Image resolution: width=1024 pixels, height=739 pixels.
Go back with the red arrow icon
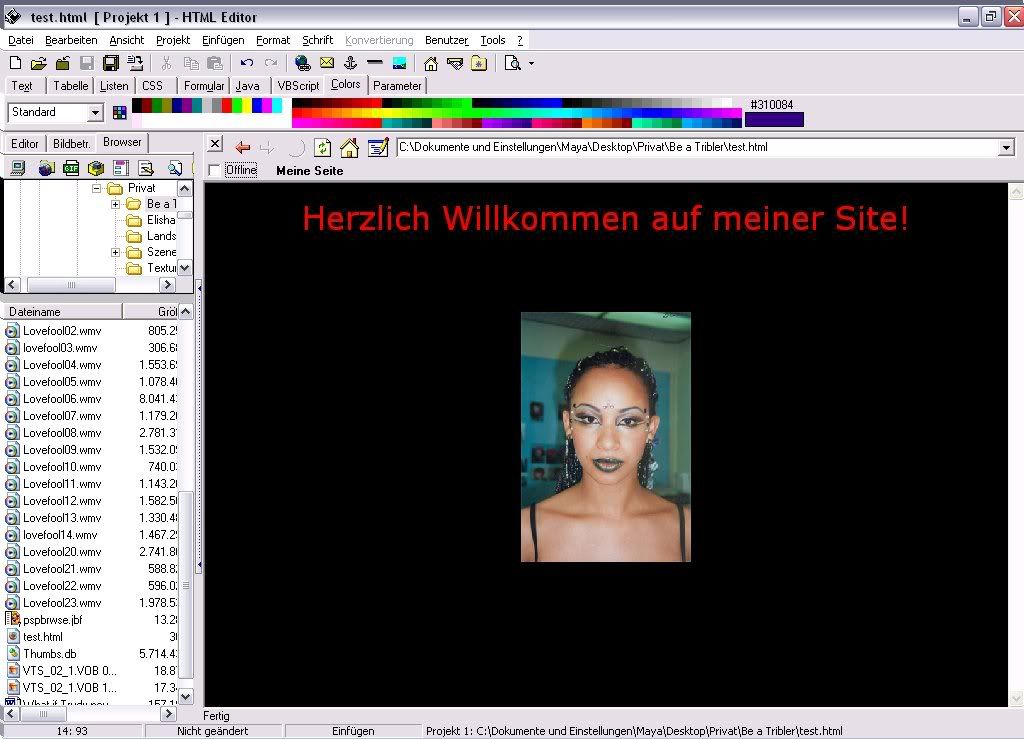click(x=243, y=148)
